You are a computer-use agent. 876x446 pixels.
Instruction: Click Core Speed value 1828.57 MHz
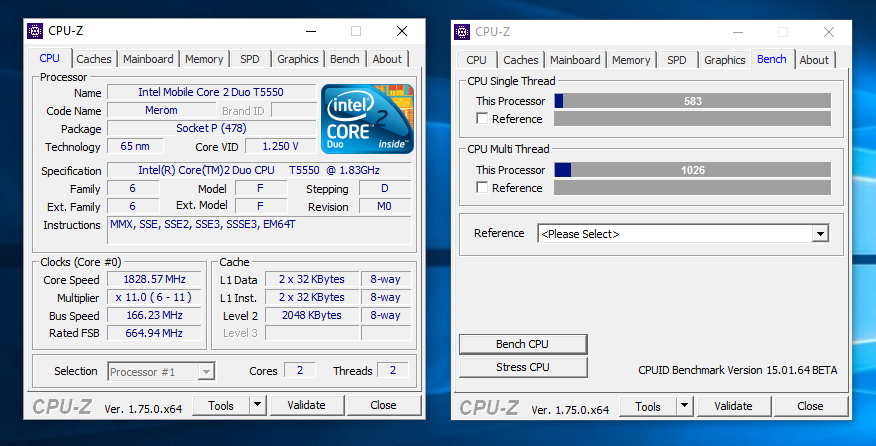click(x=154, y=279)
